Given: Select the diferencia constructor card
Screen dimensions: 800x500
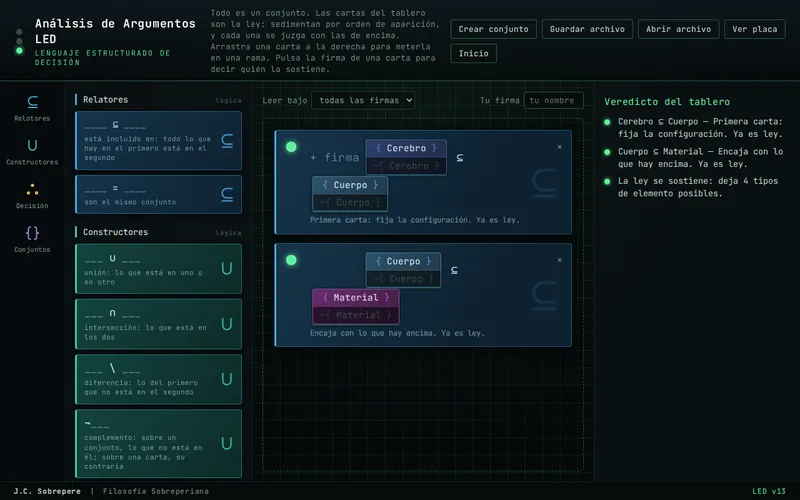Looking at the screenshot, I should point(158,379).
